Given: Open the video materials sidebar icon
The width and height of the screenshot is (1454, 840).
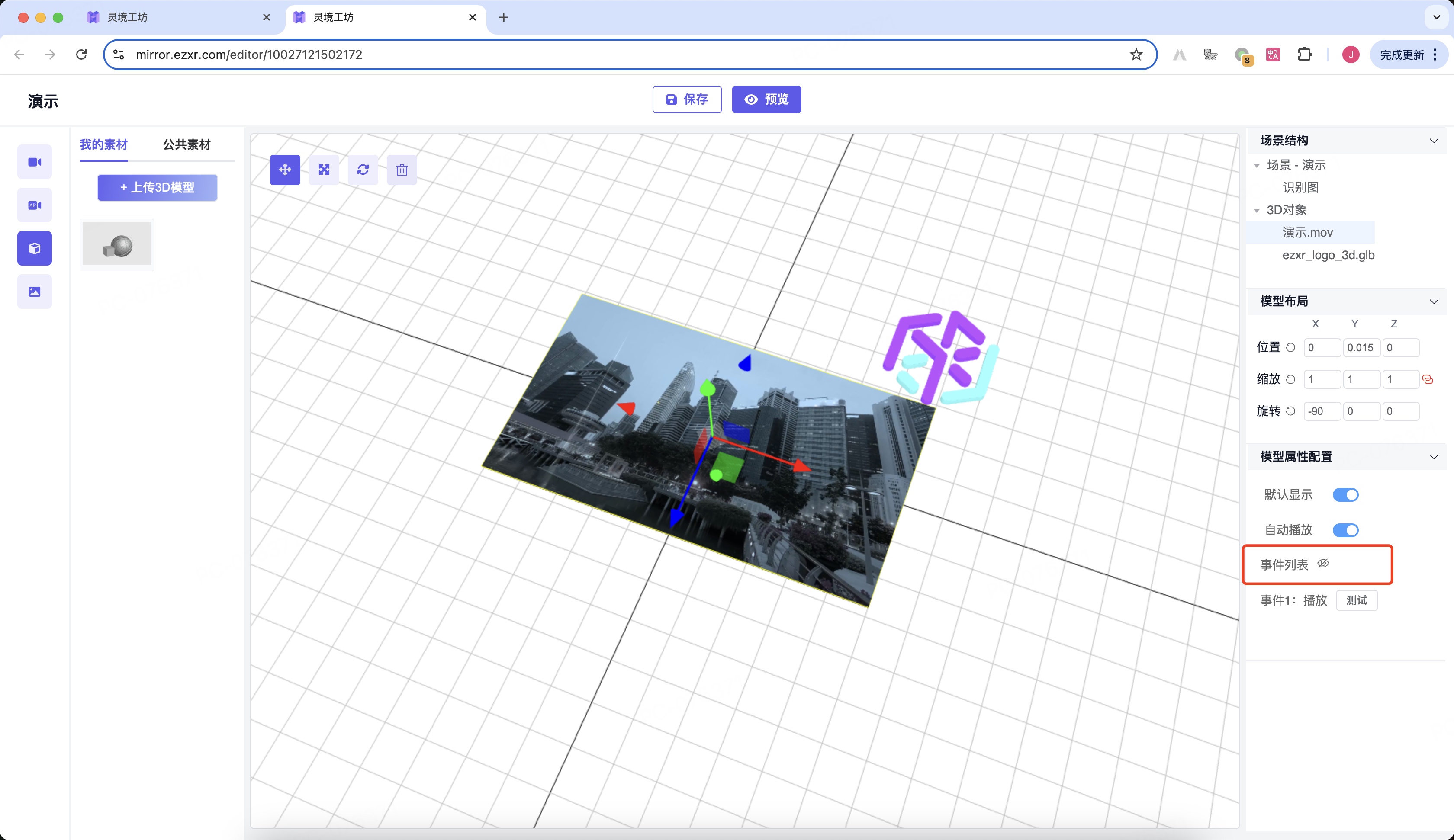Looking at the screenshot, I should (35, 162).
